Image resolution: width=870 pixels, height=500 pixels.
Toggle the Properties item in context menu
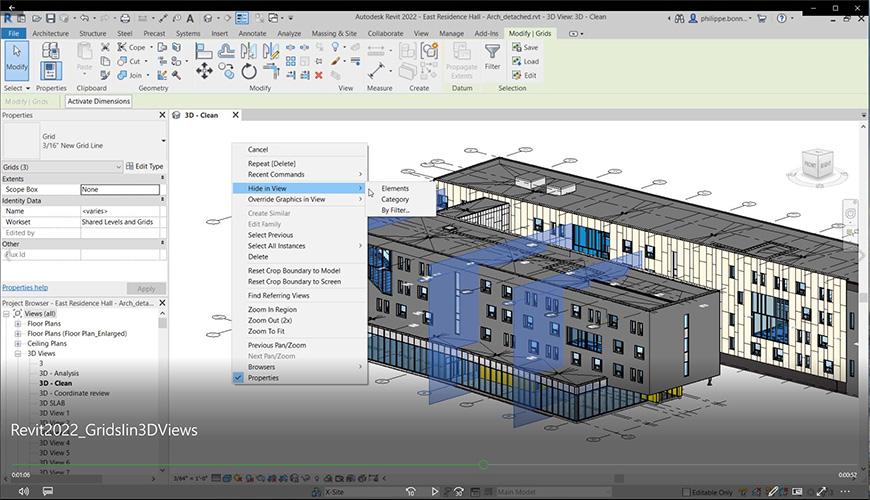point(300,378)
